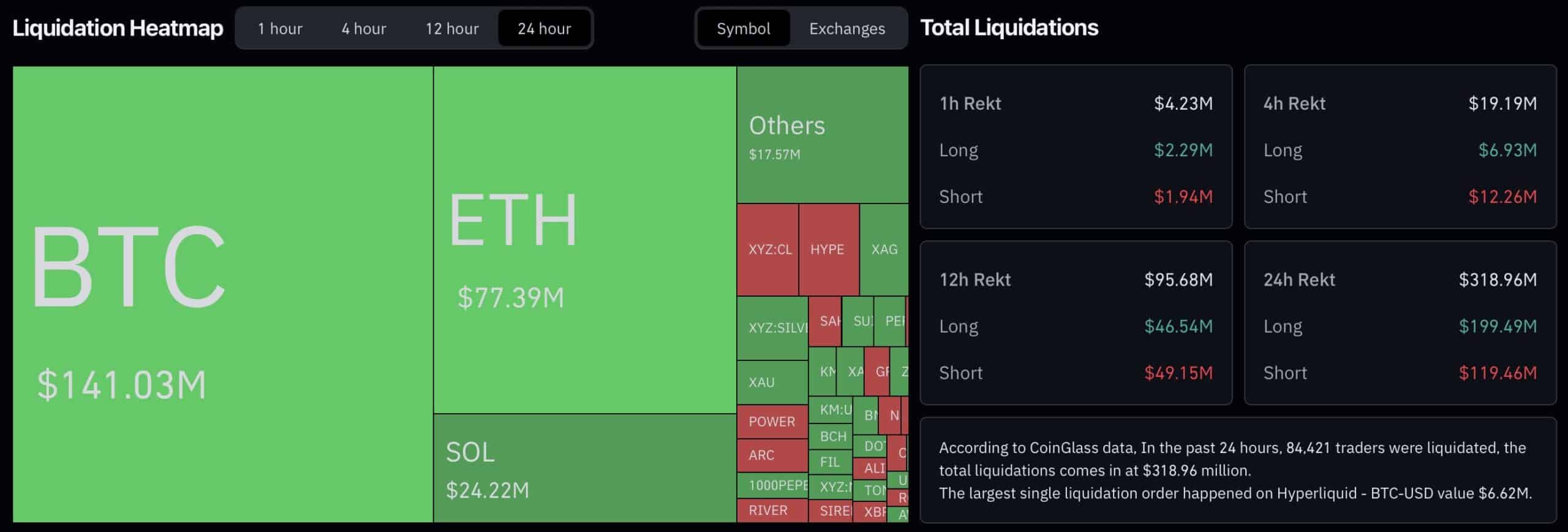1568x532 pixels.
Task: Click the ETH $77.39M tile
Action: 584,239
